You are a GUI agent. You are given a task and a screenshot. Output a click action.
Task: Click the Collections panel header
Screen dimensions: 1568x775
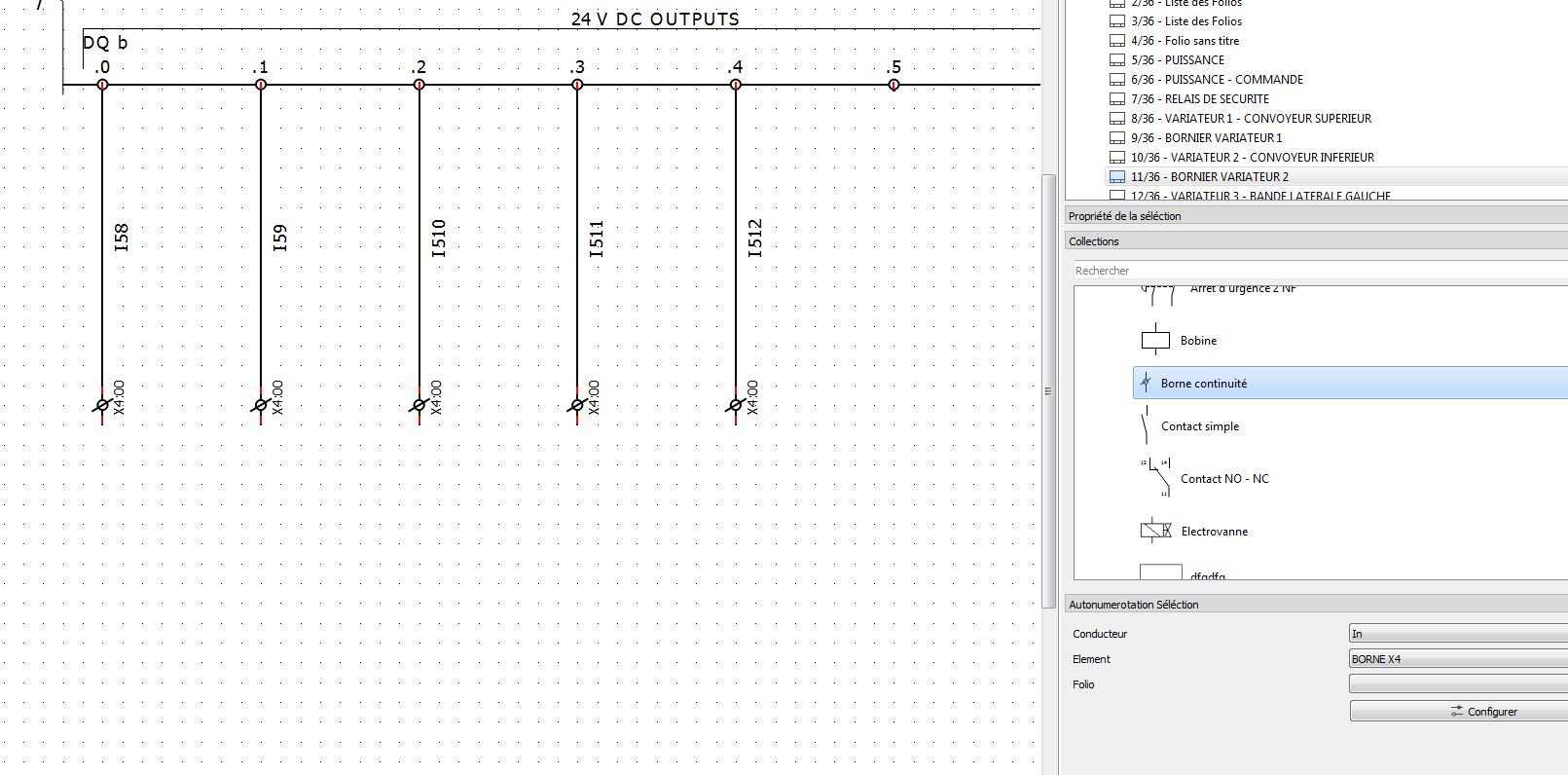click(1094, 241)
